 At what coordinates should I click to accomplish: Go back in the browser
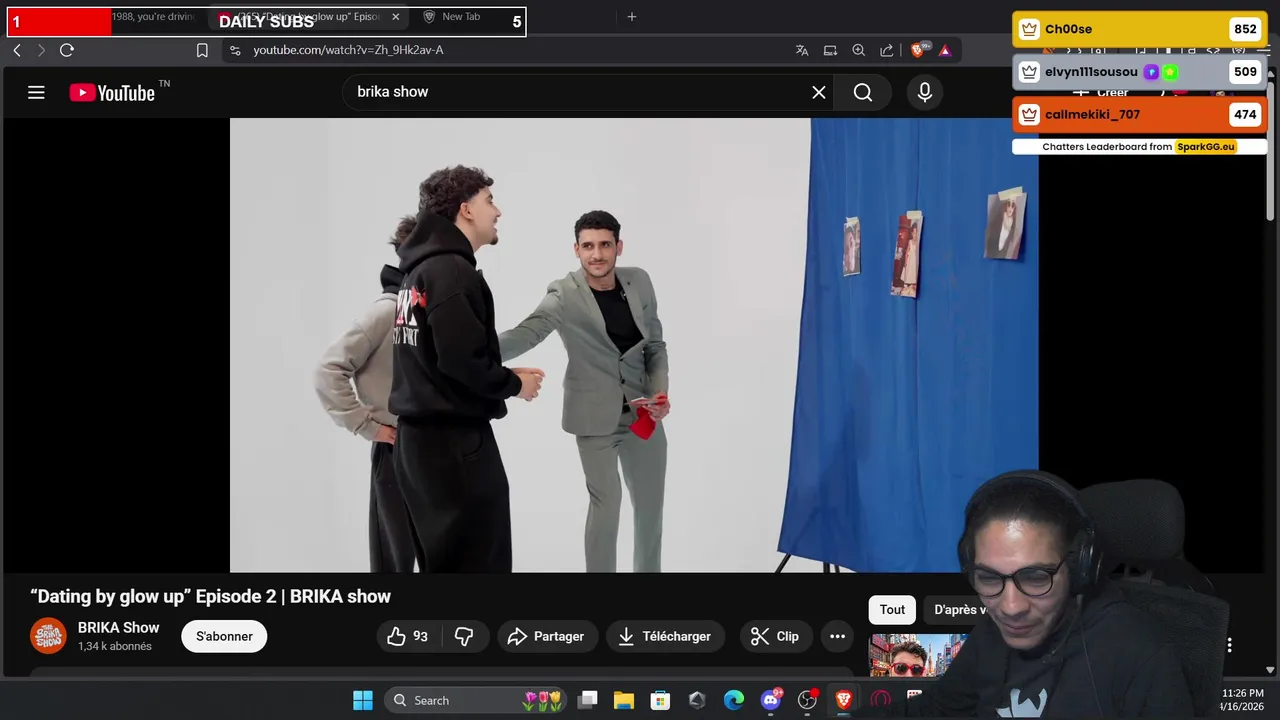pyautogui.click(x=17, y=50)
